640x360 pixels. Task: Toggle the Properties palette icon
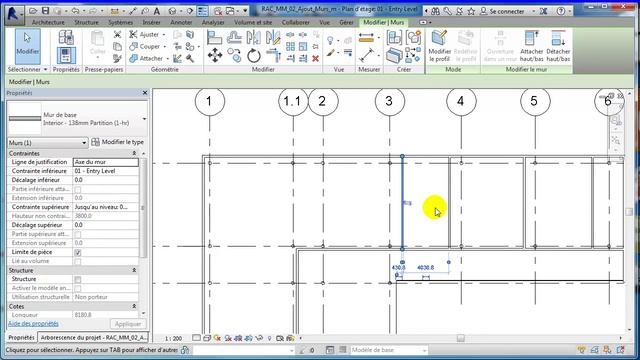(66, 56)
